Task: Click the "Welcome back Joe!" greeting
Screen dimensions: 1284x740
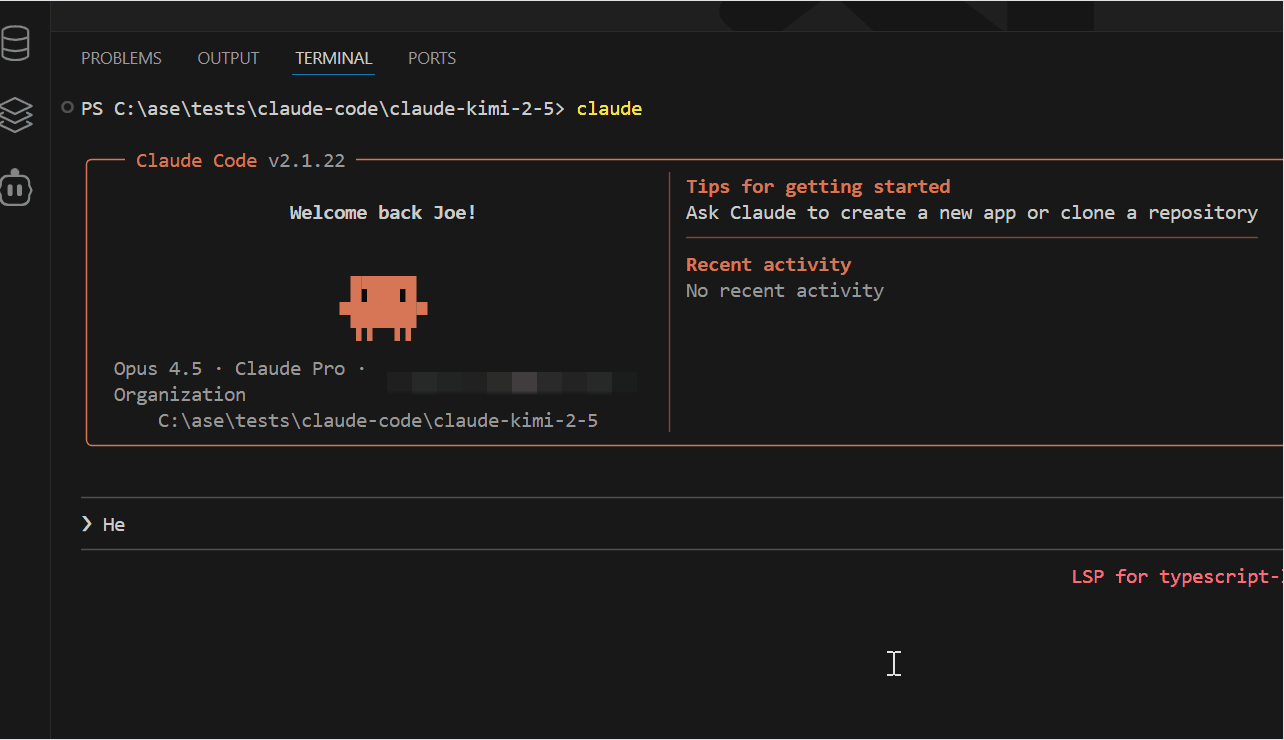Action: coord(383,212)
